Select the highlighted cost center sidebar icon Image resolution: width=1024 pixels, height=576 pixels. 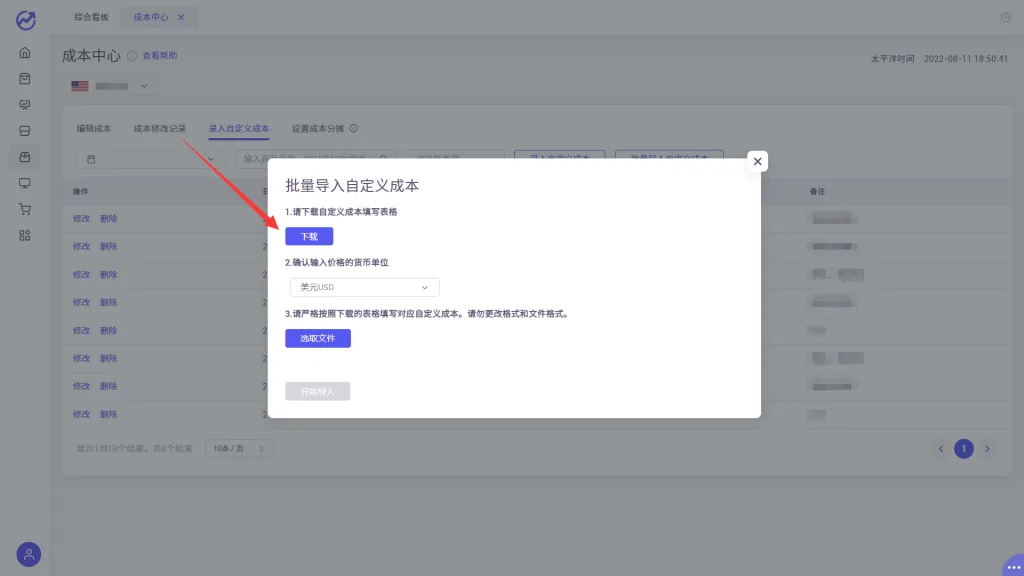[x=25, y=157]
